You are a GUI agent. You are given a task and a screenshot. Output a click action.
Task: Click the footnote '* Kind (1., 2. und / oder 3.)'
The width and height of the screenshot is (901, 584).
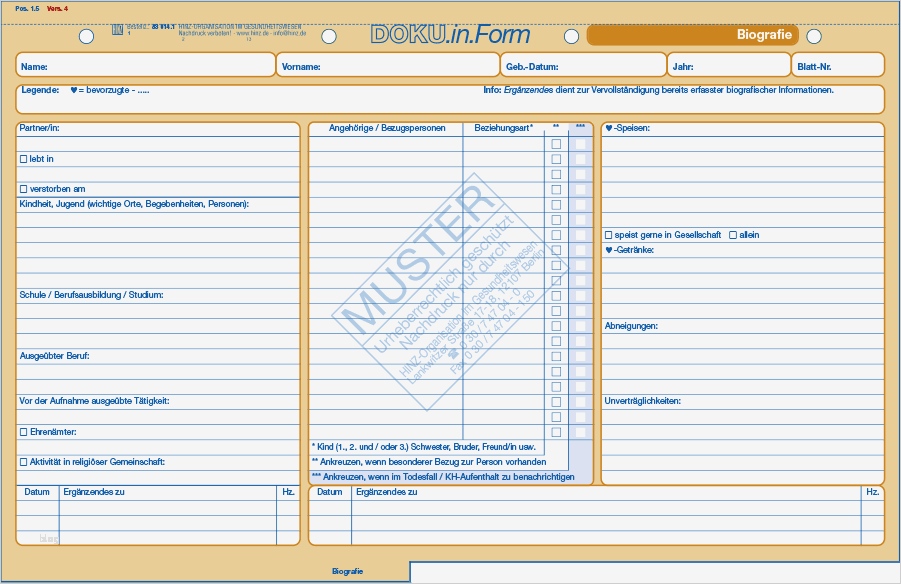pos(423,447)
